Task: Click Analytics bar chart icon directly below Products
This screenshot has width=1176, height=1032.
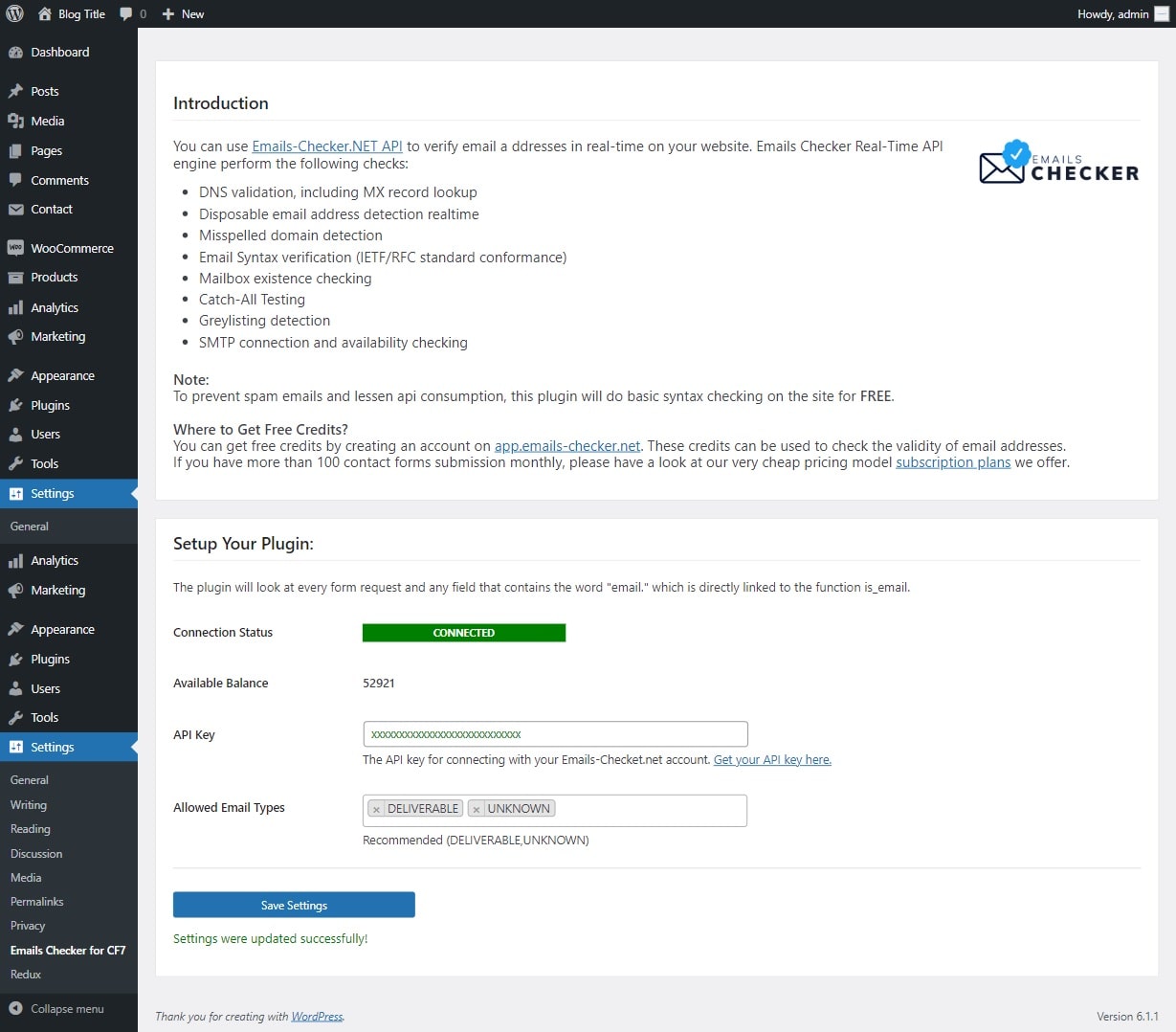Action: pyautogui.click(x=15, y=308)
